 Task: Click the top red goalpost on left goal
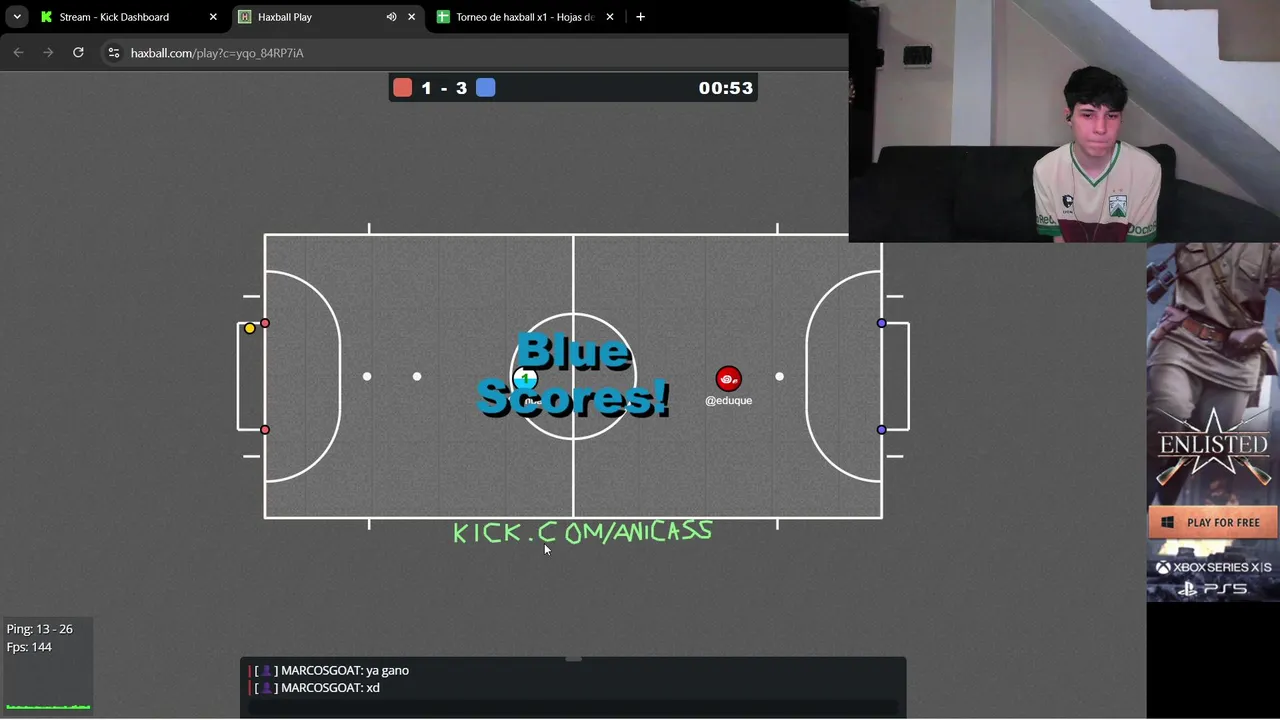tap(265, 323)
